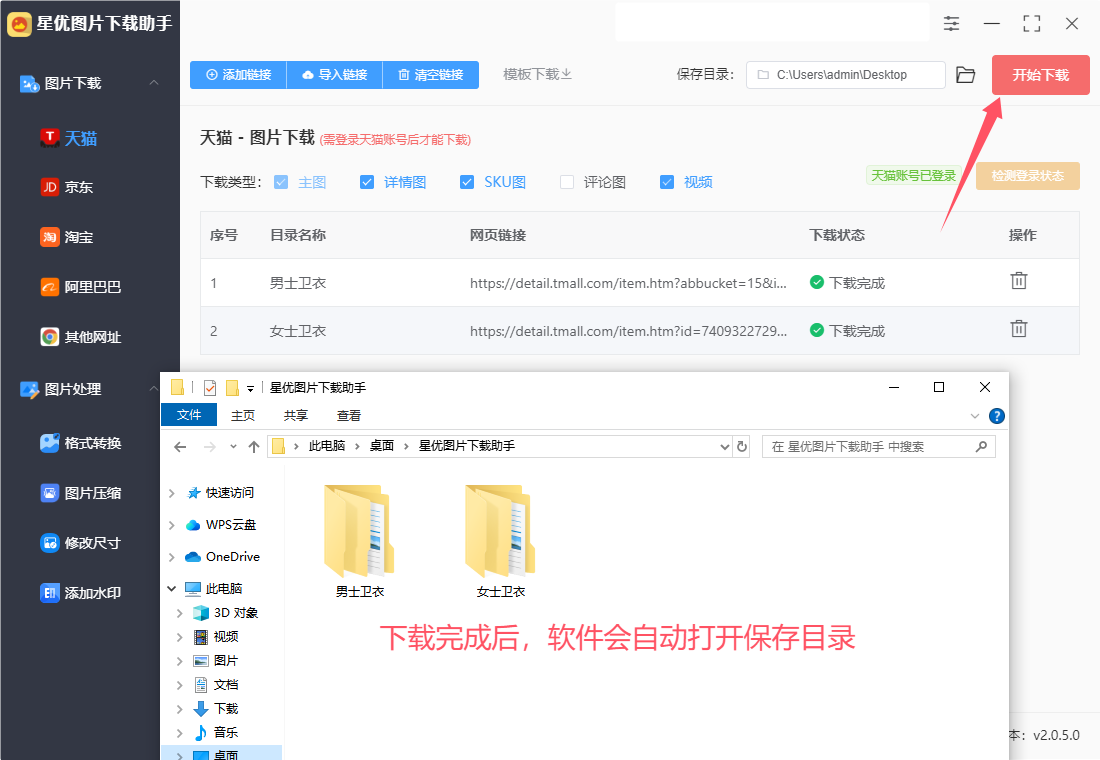Click Explorer help question mark icon
Image resolution: width=1100 pixels, height=760 pixels.
tap(996, 416)
